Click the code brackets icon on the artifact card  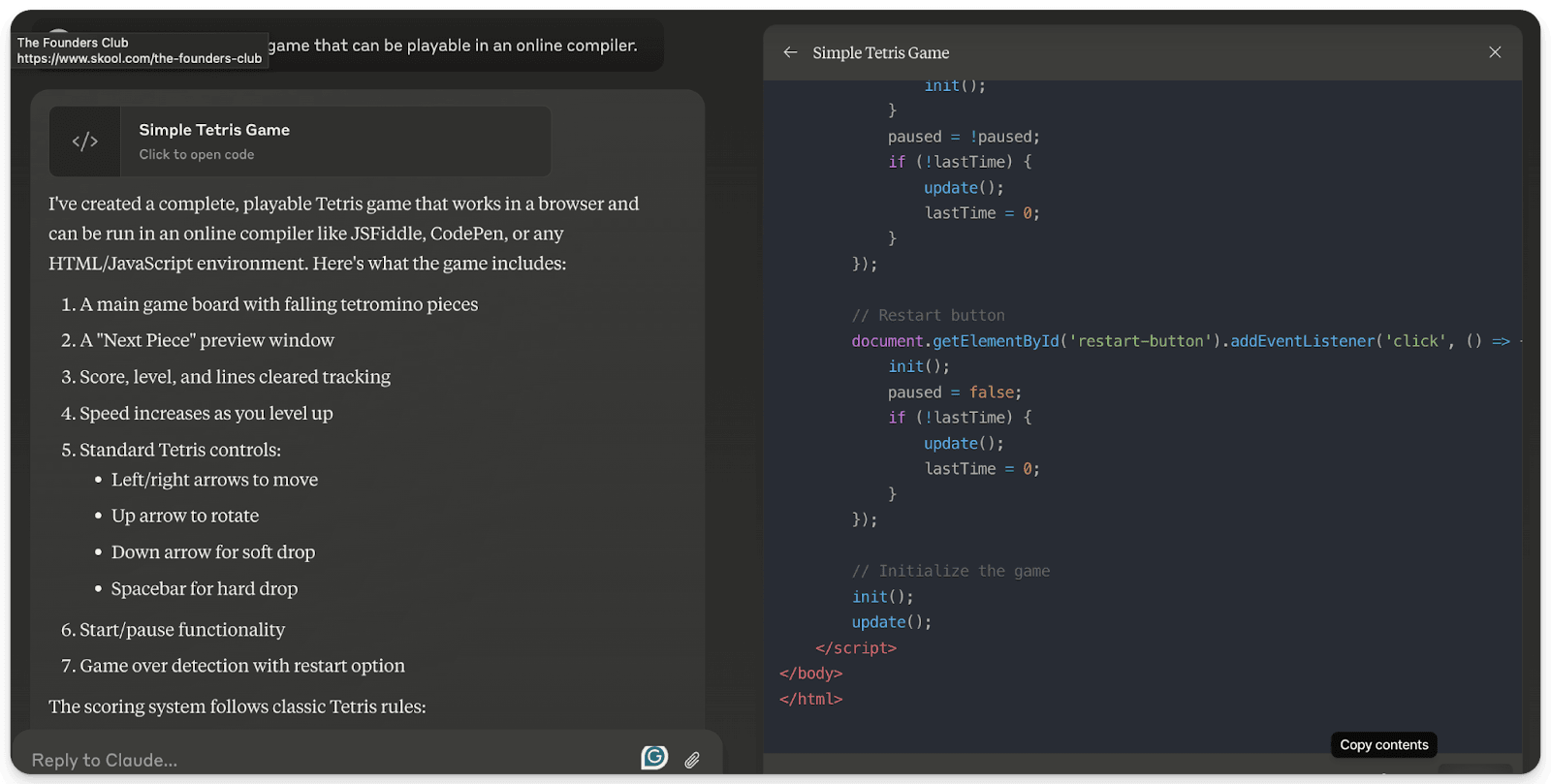pos(85,141)
